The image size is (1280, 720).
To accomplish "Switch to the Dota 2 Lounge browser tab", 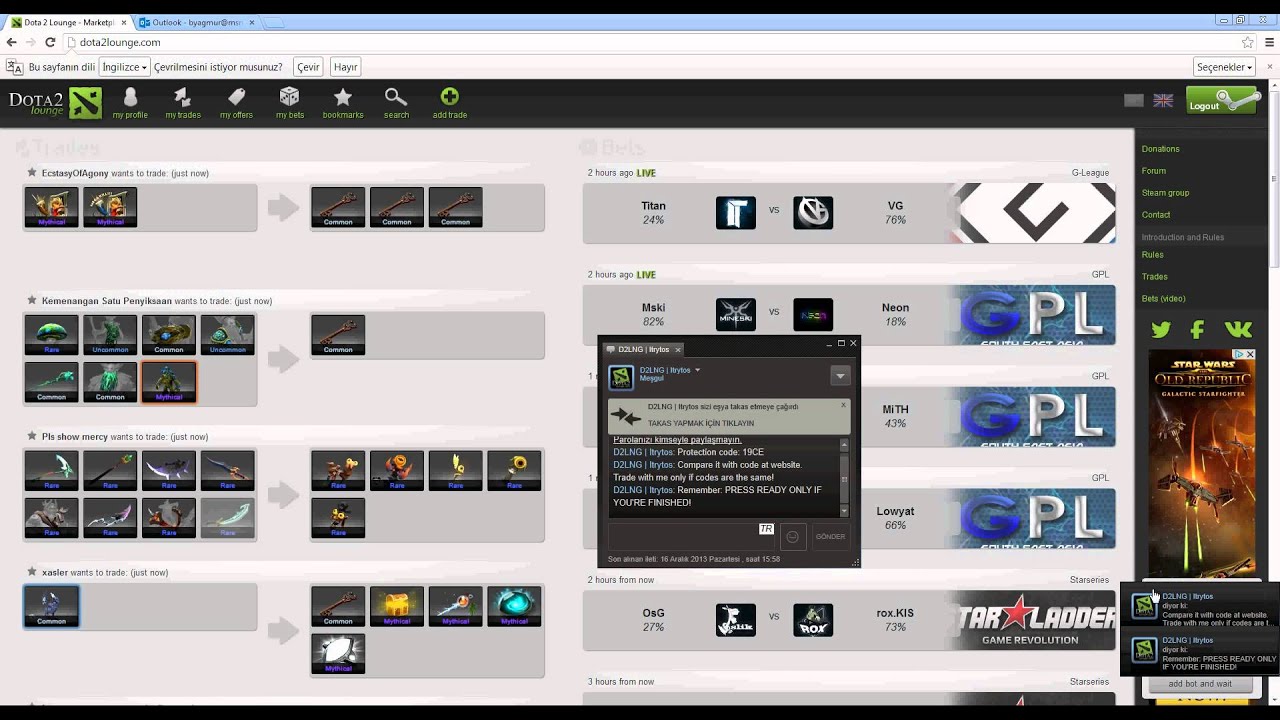I will tap(70, 22).
